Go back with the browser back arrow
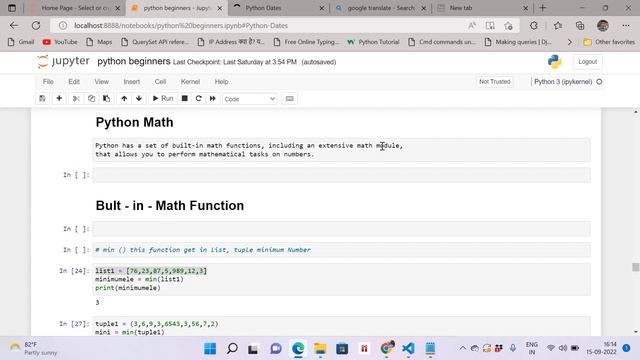The width and height of the screenshot is (640, 360). click(x=14, y=25)
